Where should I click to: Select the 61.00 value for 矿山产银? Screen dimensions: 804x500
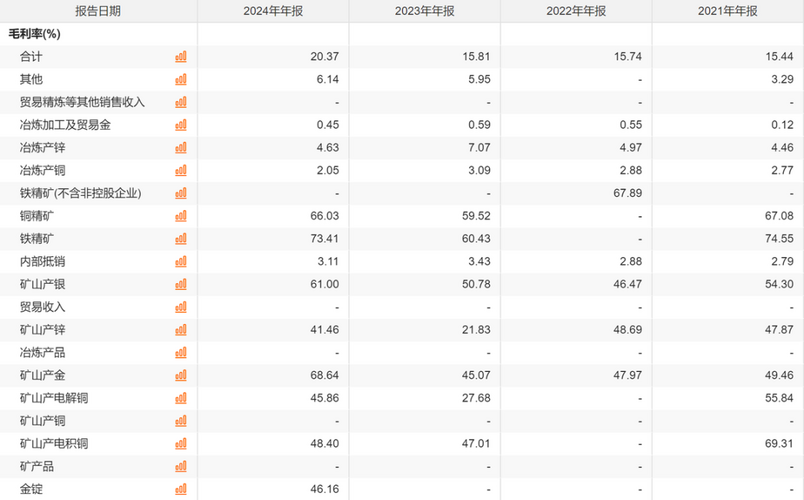325,284
